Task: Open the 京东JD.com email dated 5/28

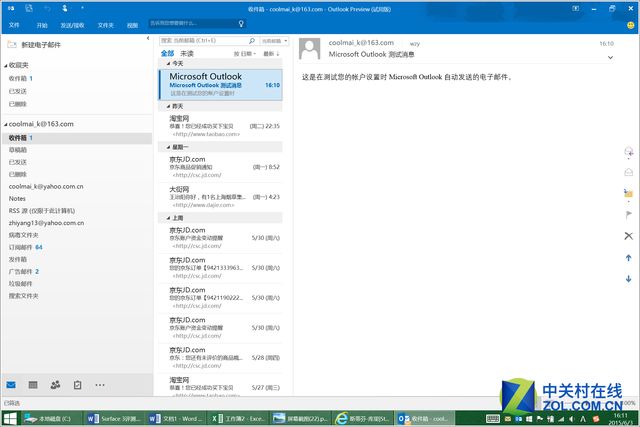Action: tap(220, 358)
